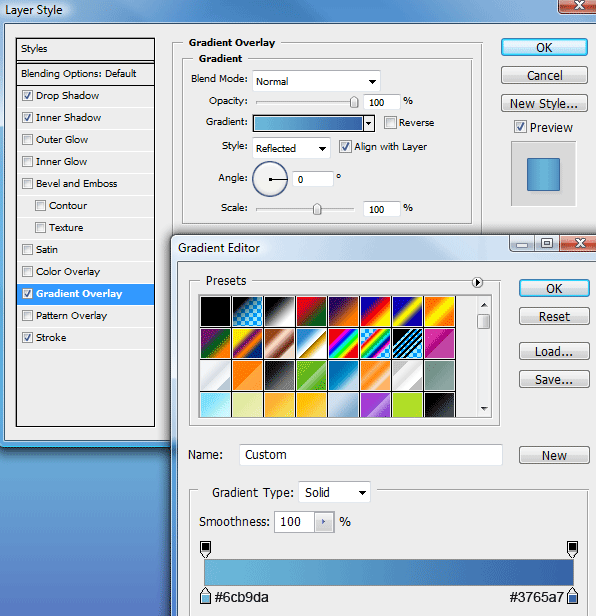The image size is (596, 616).
Task: Click the angle dial control
Action: tap(270, 179)
